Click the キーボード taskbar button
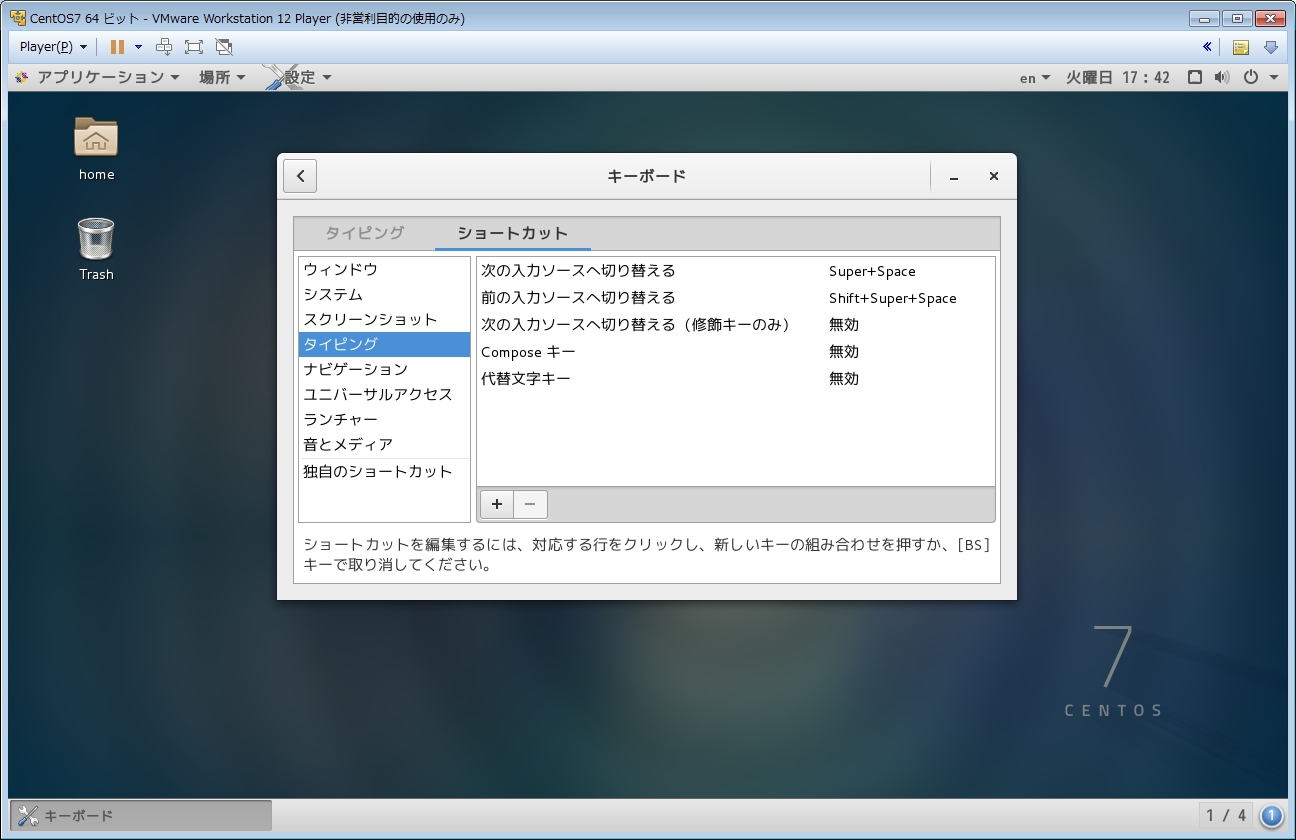Viewport: 1296px width, 840px height. coord(140,815)
